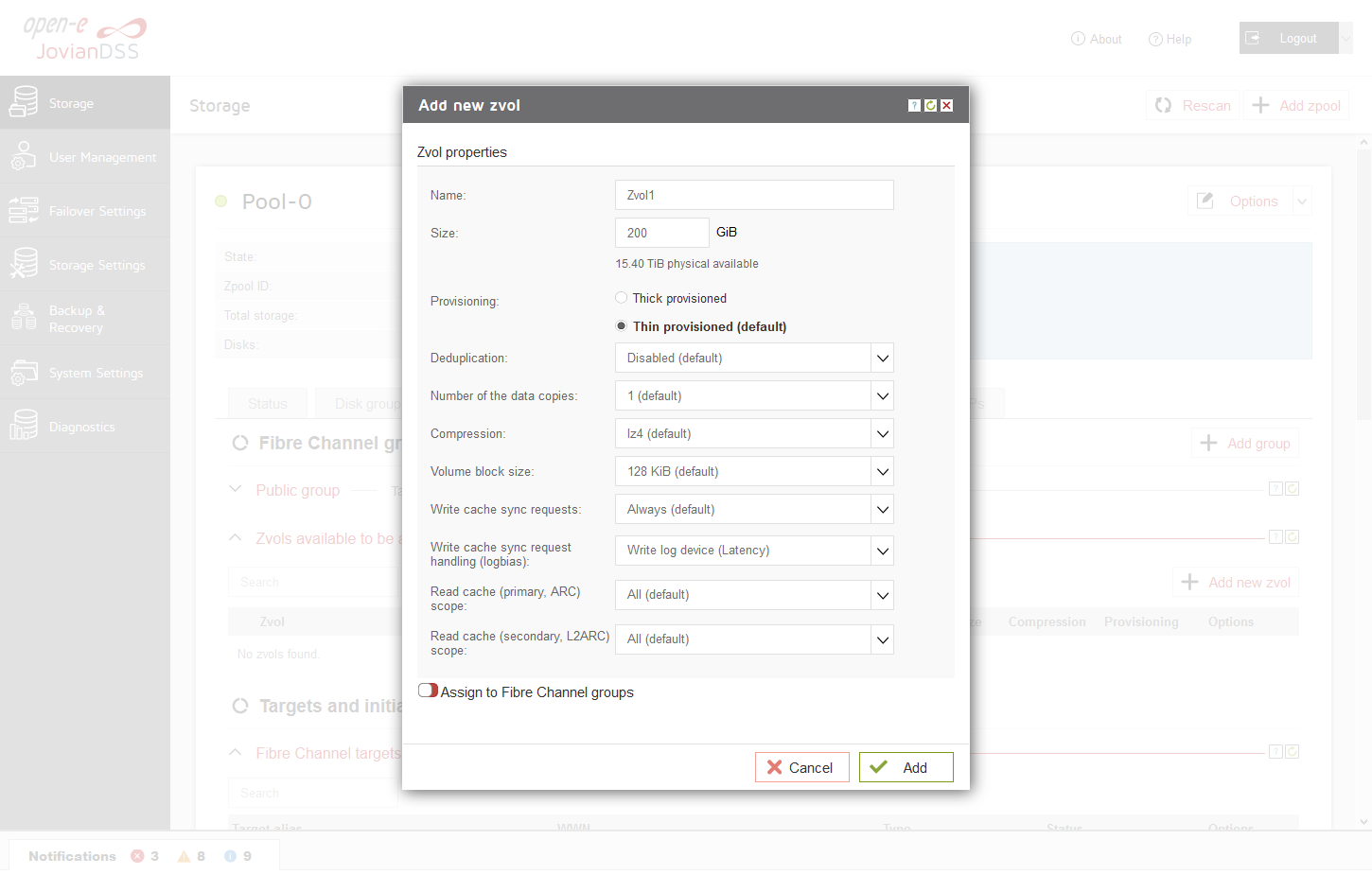Open Storage from sidebar icon
Viewport: 1372px width, 875px height.
[24, 102]
